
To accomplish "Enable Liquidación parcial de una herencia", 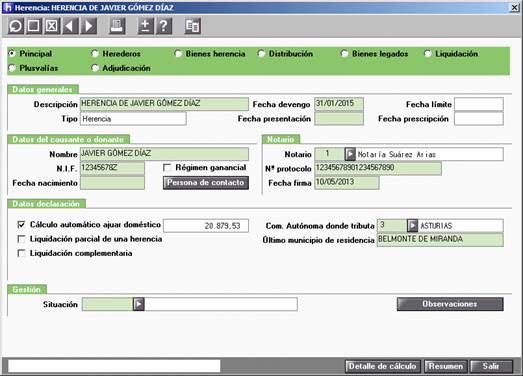I will click(21, 239).
